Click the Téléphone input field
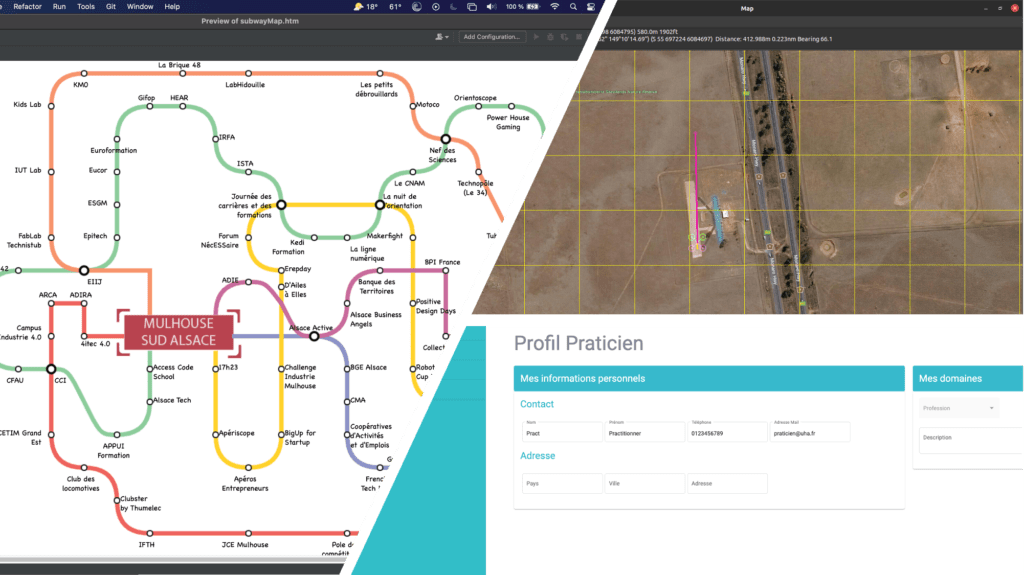Screen dimensions: 1024x575 pyautogui.click(x=727, y=431)
